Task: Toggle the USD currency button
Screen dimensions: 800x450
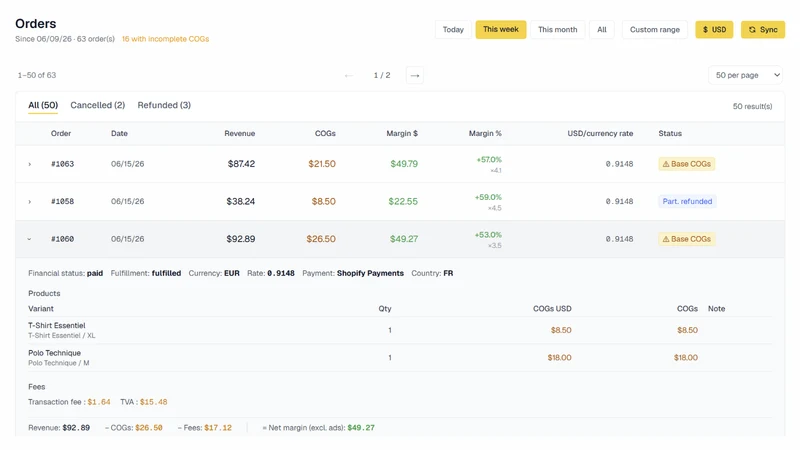Action: pyautogui.click(x=714, y=30)
